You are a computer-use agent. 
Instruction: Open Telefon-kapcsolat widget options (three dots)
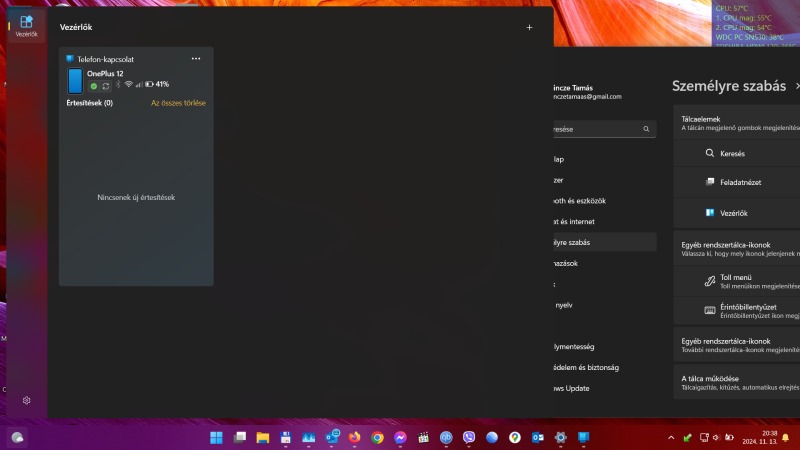click(x=196, y=59)
